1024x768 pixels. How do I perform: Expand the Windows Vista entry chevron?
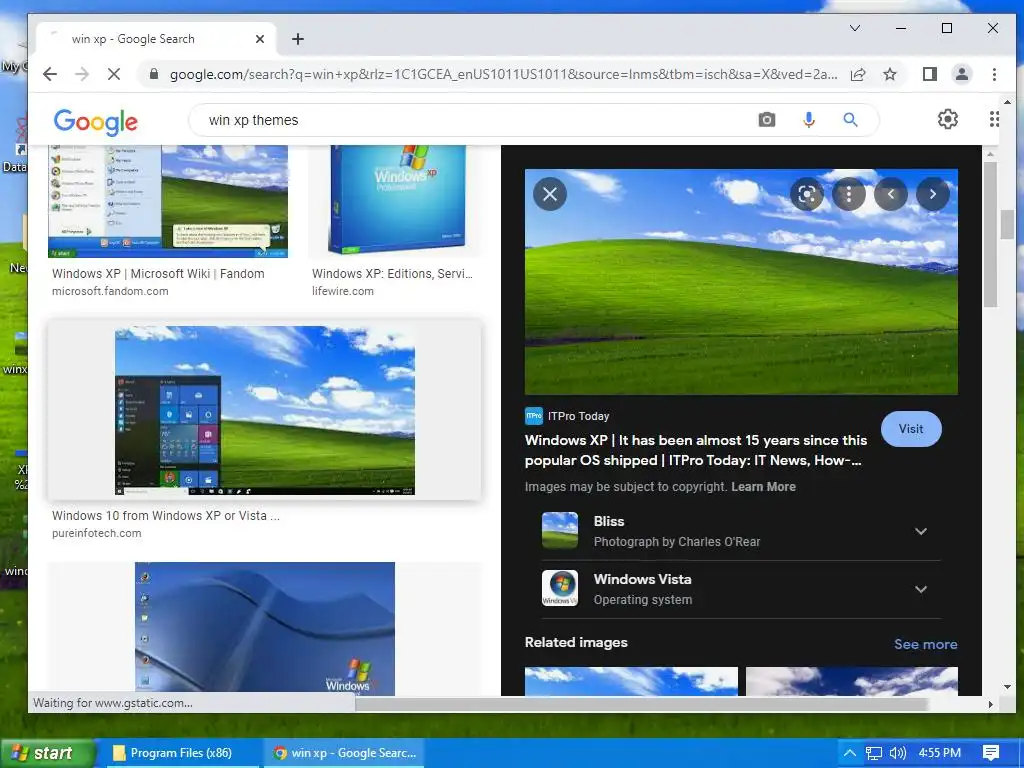point(921,589)
